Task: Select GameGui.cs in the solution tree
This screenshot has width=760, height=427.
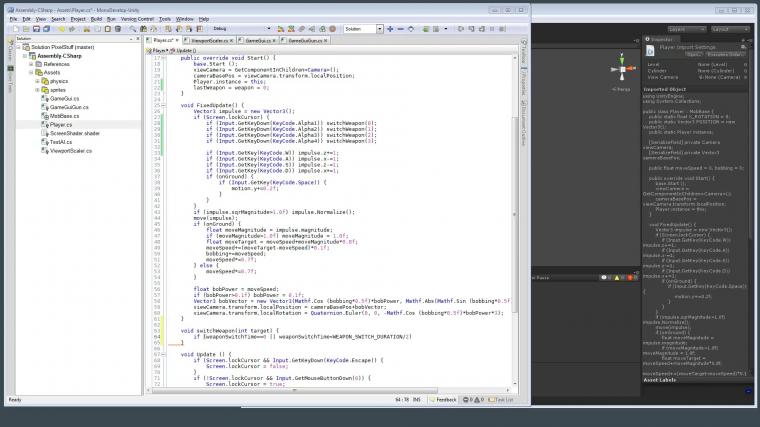Action: (x=64, y=99)
